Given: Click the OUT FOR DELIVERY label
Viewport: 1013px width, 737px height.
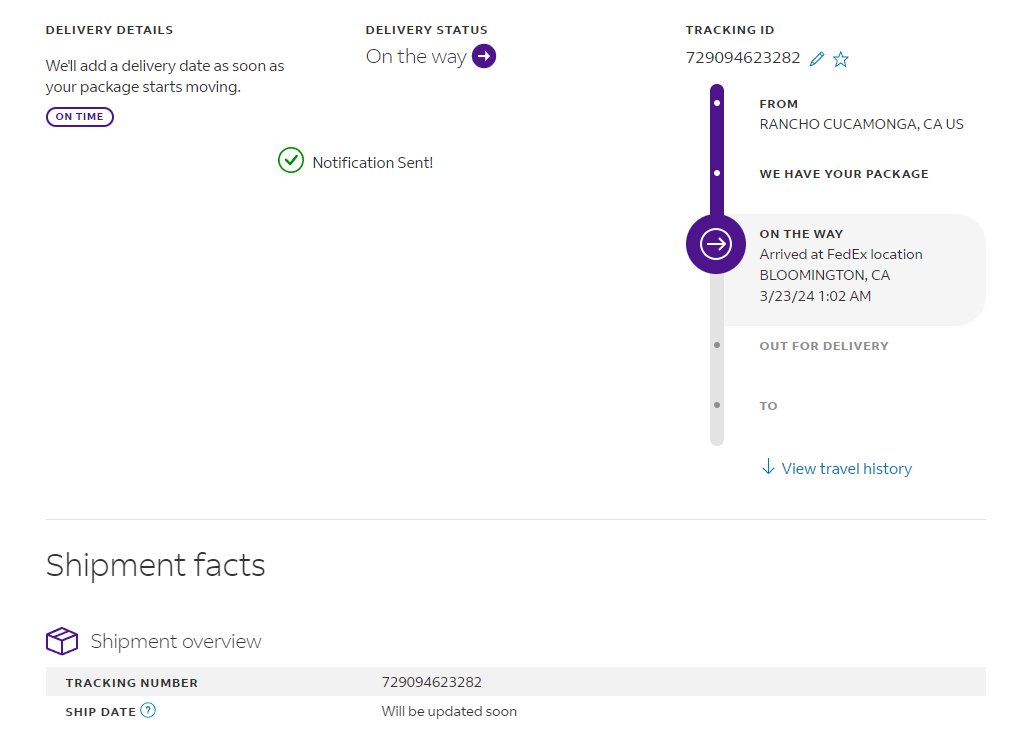Looking at the screenshot, I should pyautogui.click(x=824, y=346).
